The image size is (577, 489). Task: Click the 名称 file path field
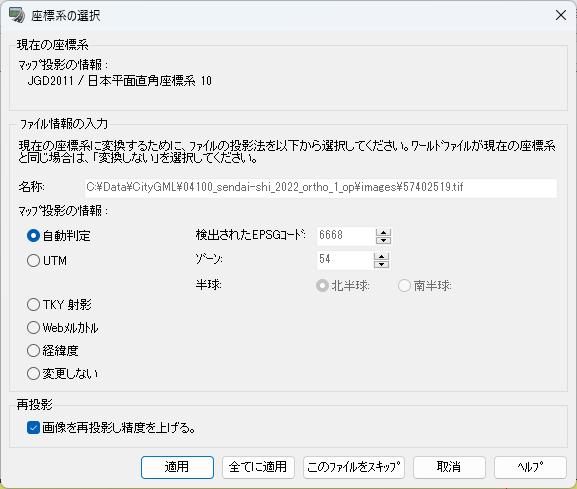coord(321,188)
